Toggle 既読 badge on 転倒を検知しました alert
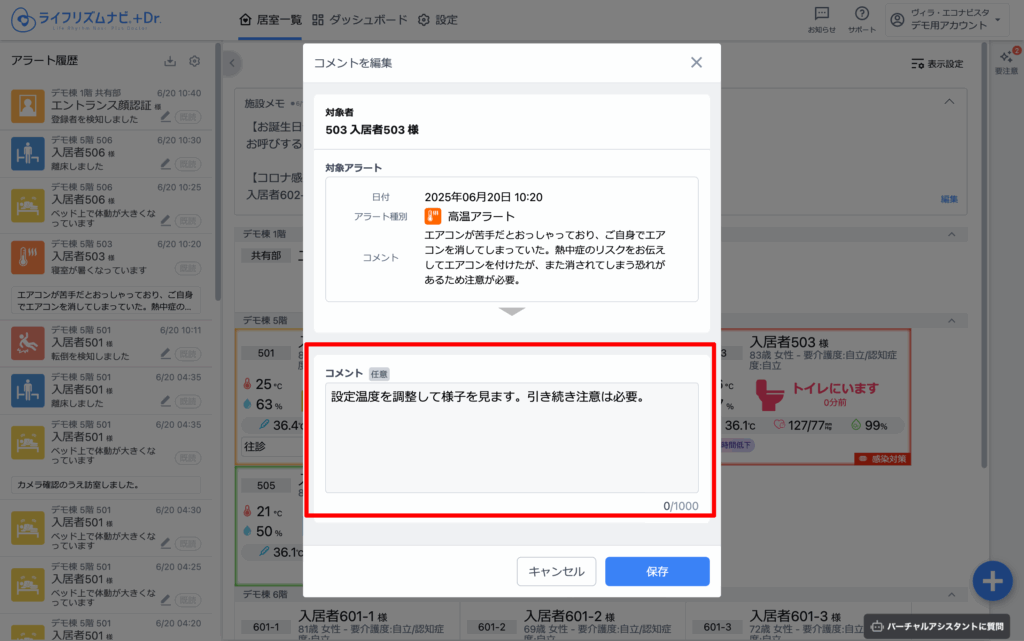The width and height of the screenshot is (1024, 641). [x=188, y=354]
